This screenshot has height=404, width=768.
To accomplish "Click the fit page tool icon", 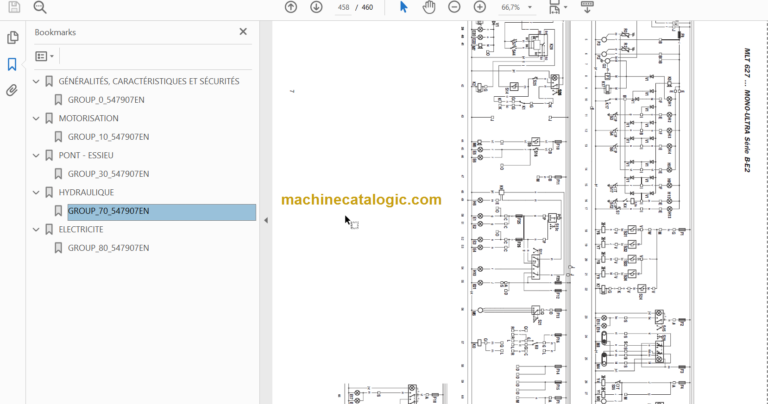I will tap(554, 7).
